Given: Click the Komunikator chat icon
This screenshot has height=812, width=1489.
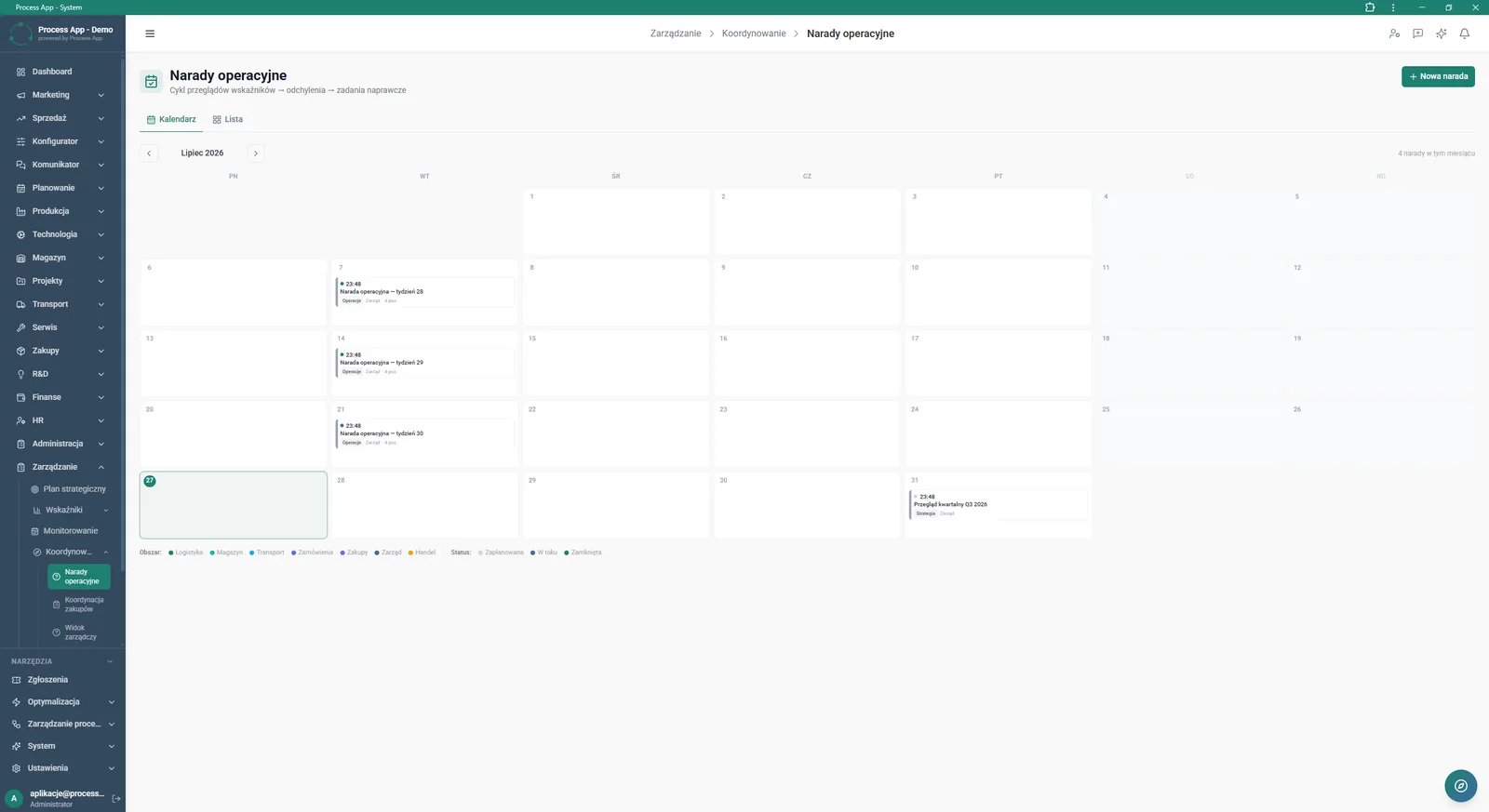Looking at the screenshot, I should click(20, 165).
